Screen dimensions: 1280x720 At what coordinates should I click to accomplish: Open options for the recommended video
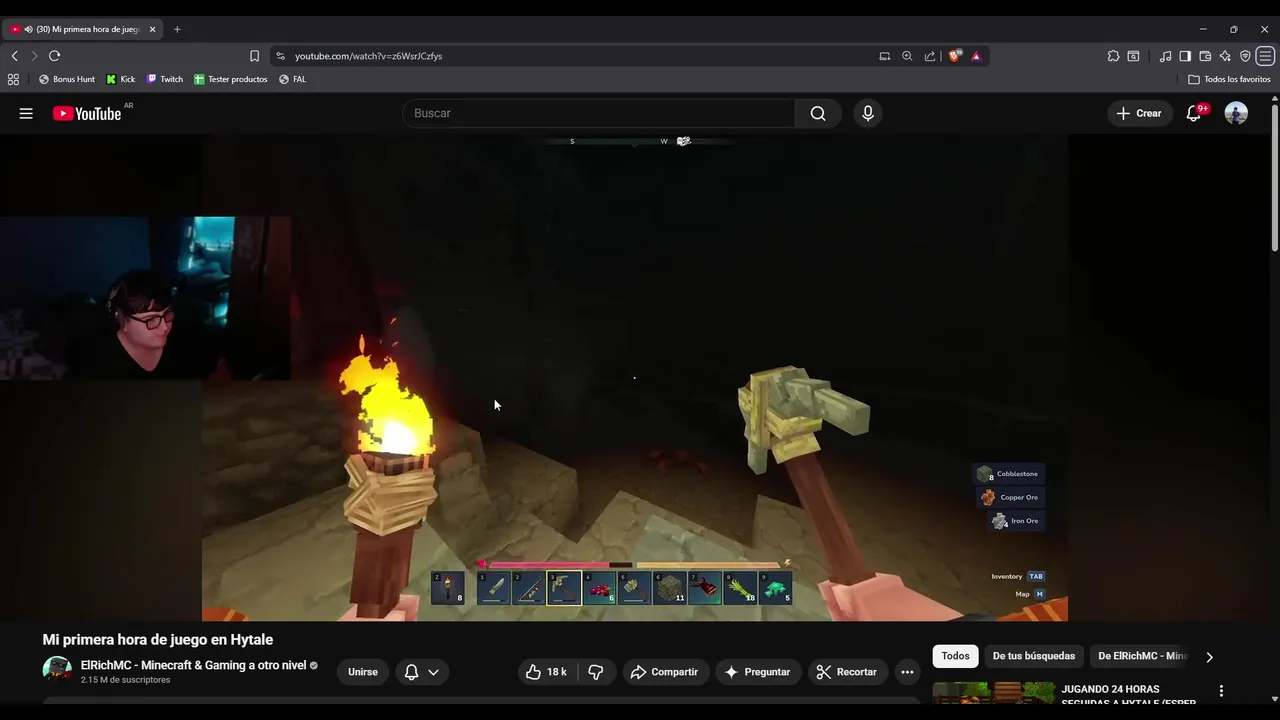click(1221, 691)
